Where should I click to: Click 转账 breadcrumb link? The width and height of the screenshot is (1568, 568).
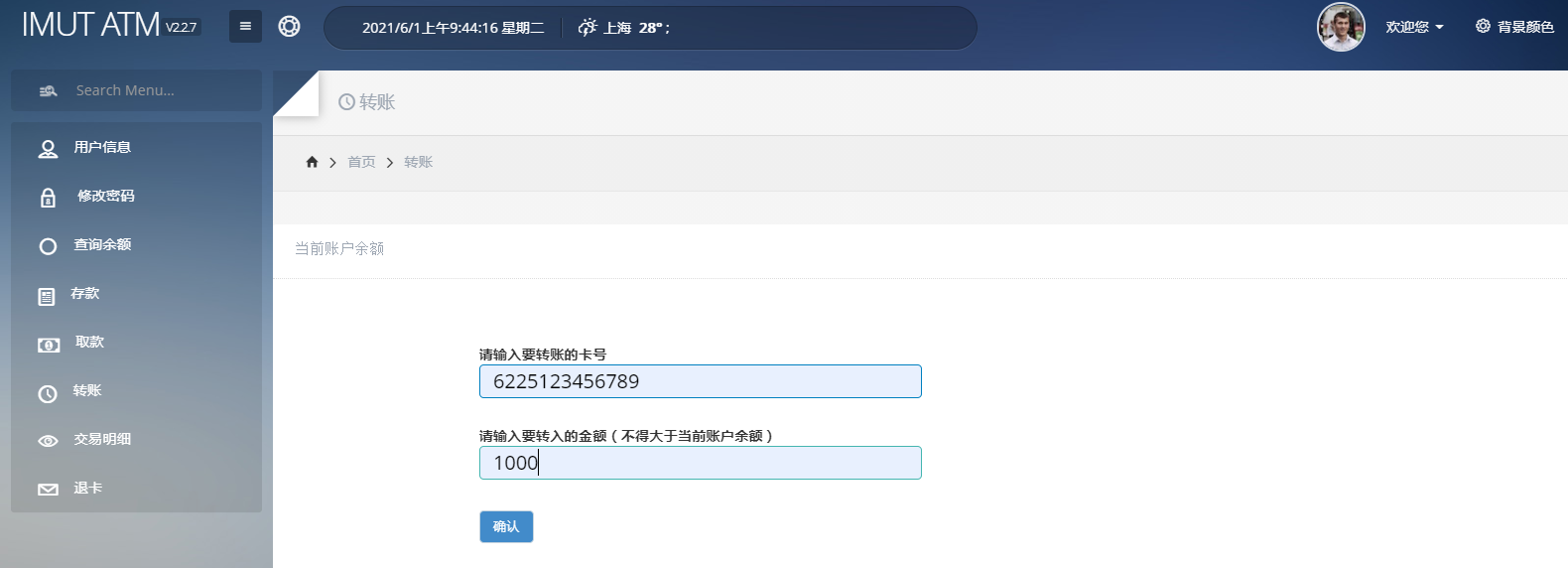point(418,162)
